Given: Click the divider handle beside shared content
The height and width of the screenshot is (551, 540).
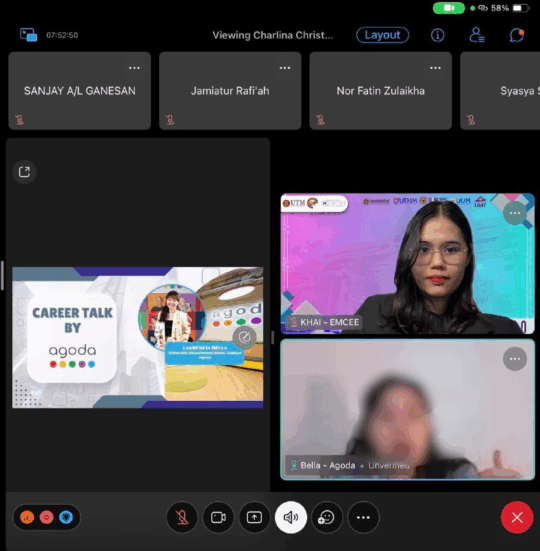Looking at the screenshot, I should (273, 338).
